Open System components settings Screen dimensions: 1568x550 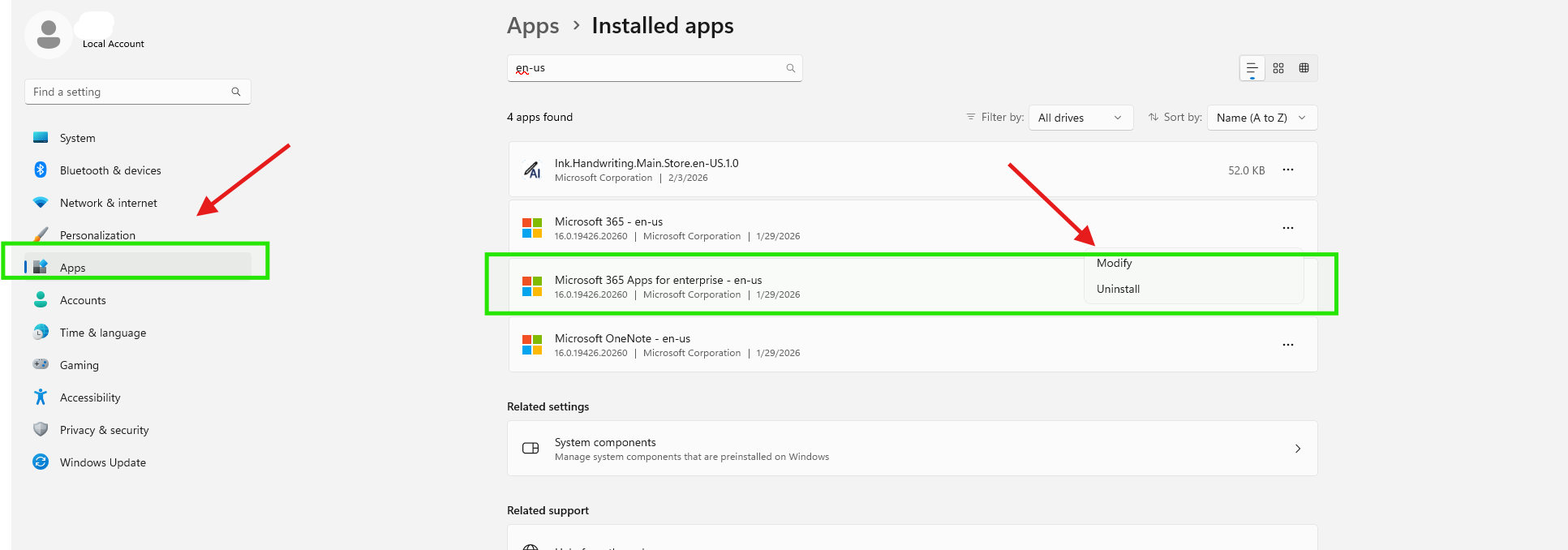(913, 449)
